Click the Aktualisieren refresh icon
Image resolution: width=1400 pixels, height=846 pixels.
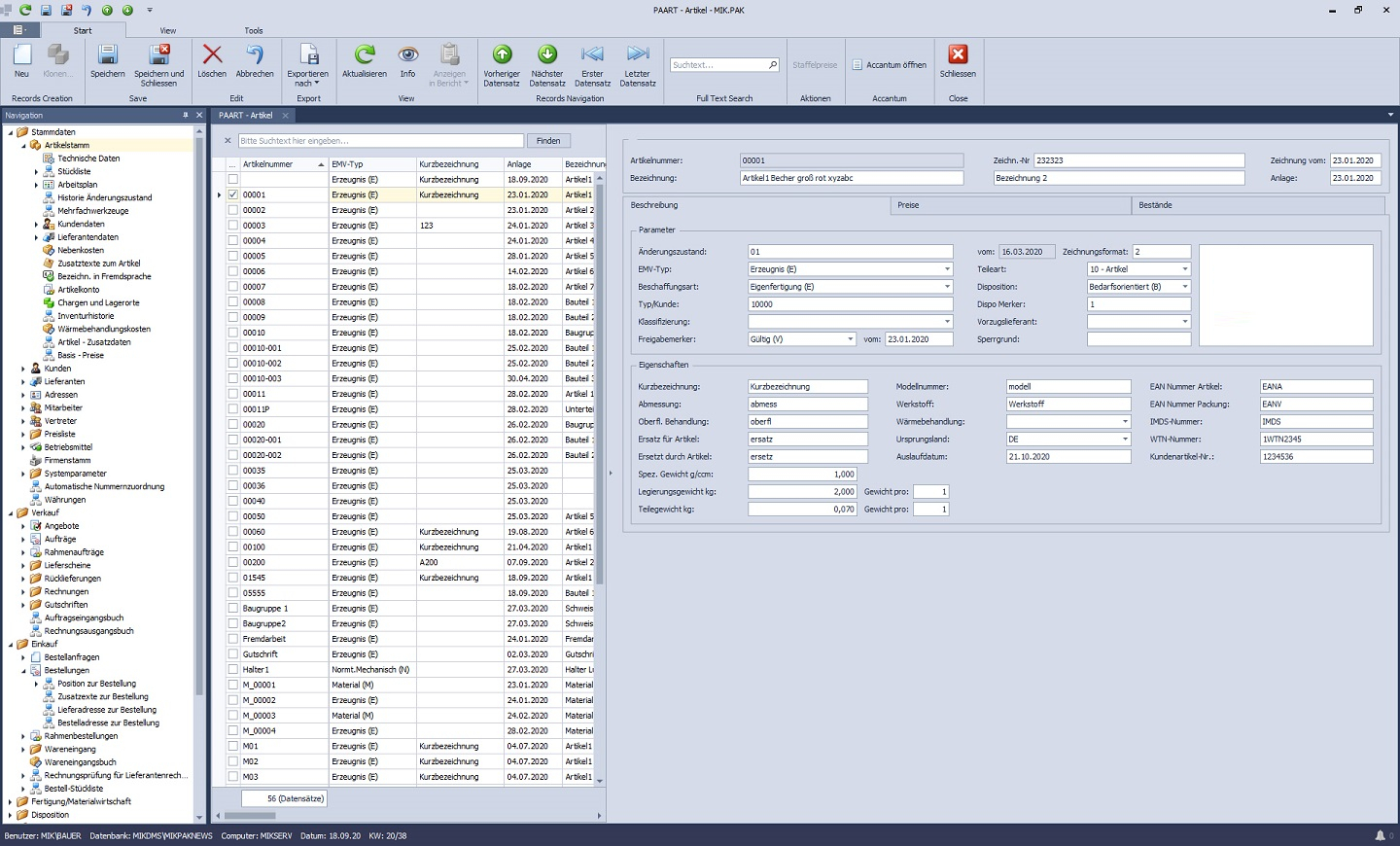(x=365, y=55)
